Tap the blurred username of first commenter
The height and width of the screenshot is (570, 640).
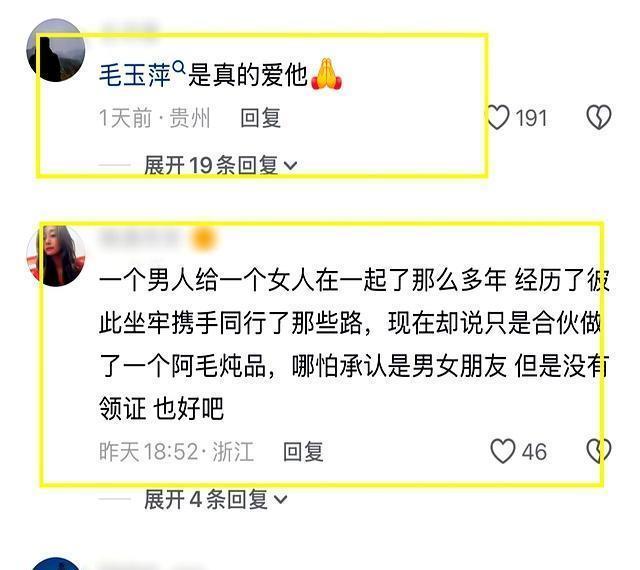click(130, 29)
